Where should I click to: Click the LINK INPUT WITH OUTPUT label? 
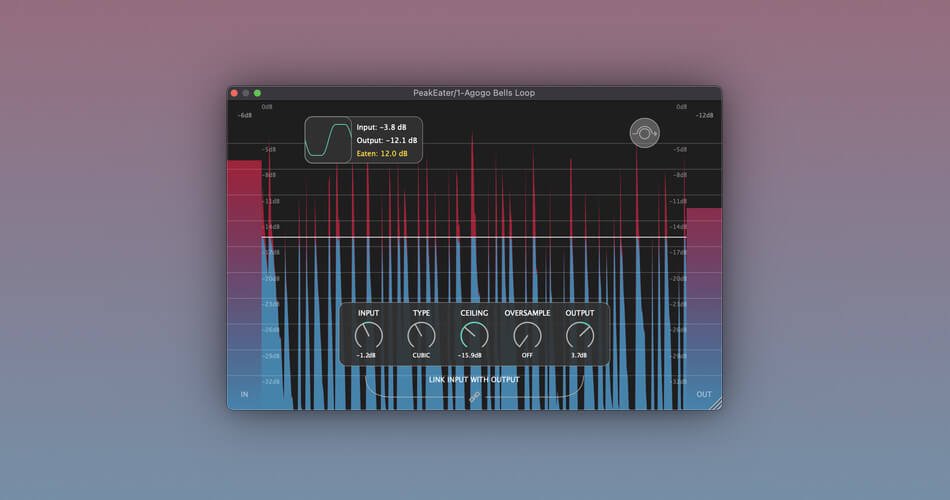pos(474,380)
